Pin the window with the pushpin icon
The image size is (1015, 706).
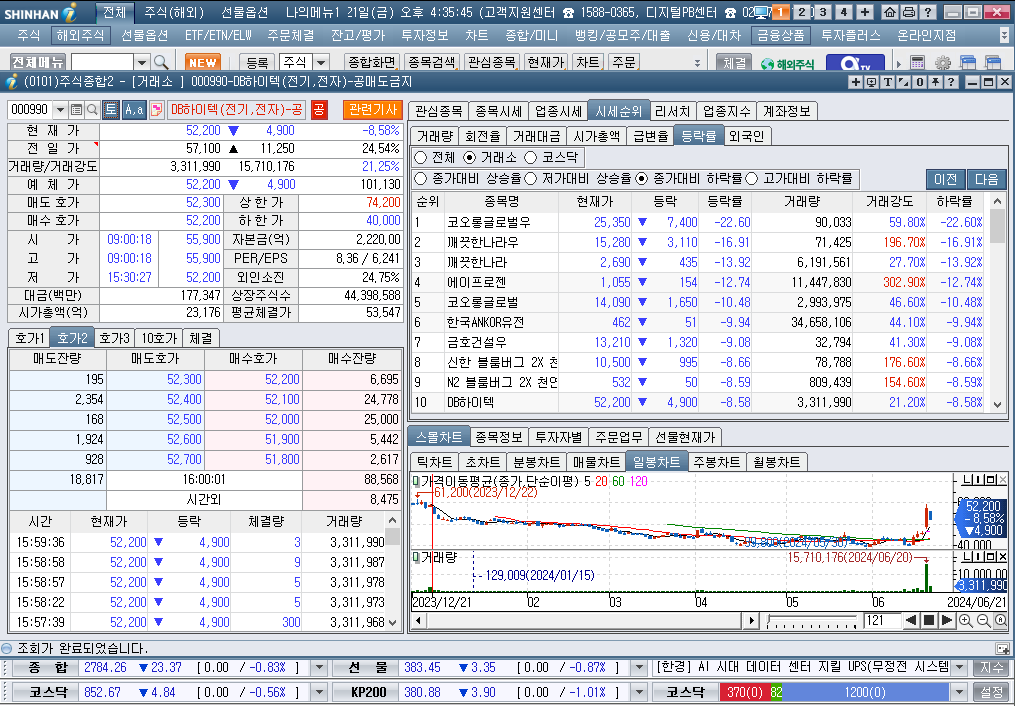[935, 82]
